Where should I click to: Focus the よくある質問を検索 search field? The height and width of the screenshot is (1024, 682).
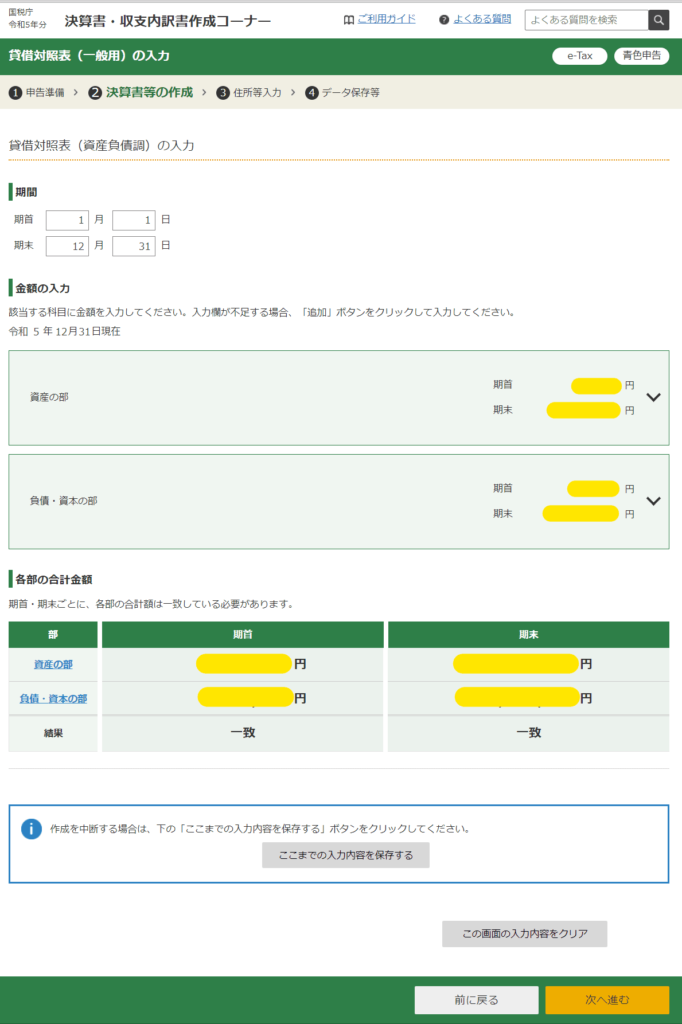[x=586, y=20]
